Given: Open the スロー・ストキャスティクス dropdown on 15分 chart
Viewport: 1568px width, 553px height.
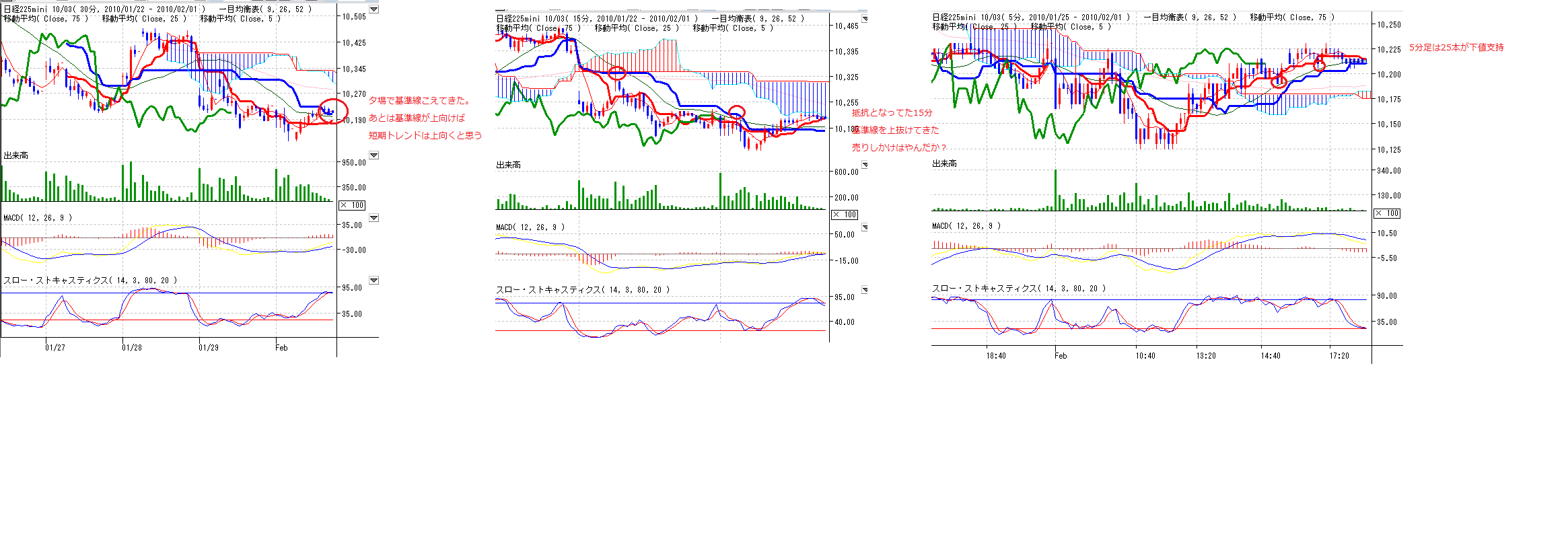Looking at the screenshot, I should point(865,290).
